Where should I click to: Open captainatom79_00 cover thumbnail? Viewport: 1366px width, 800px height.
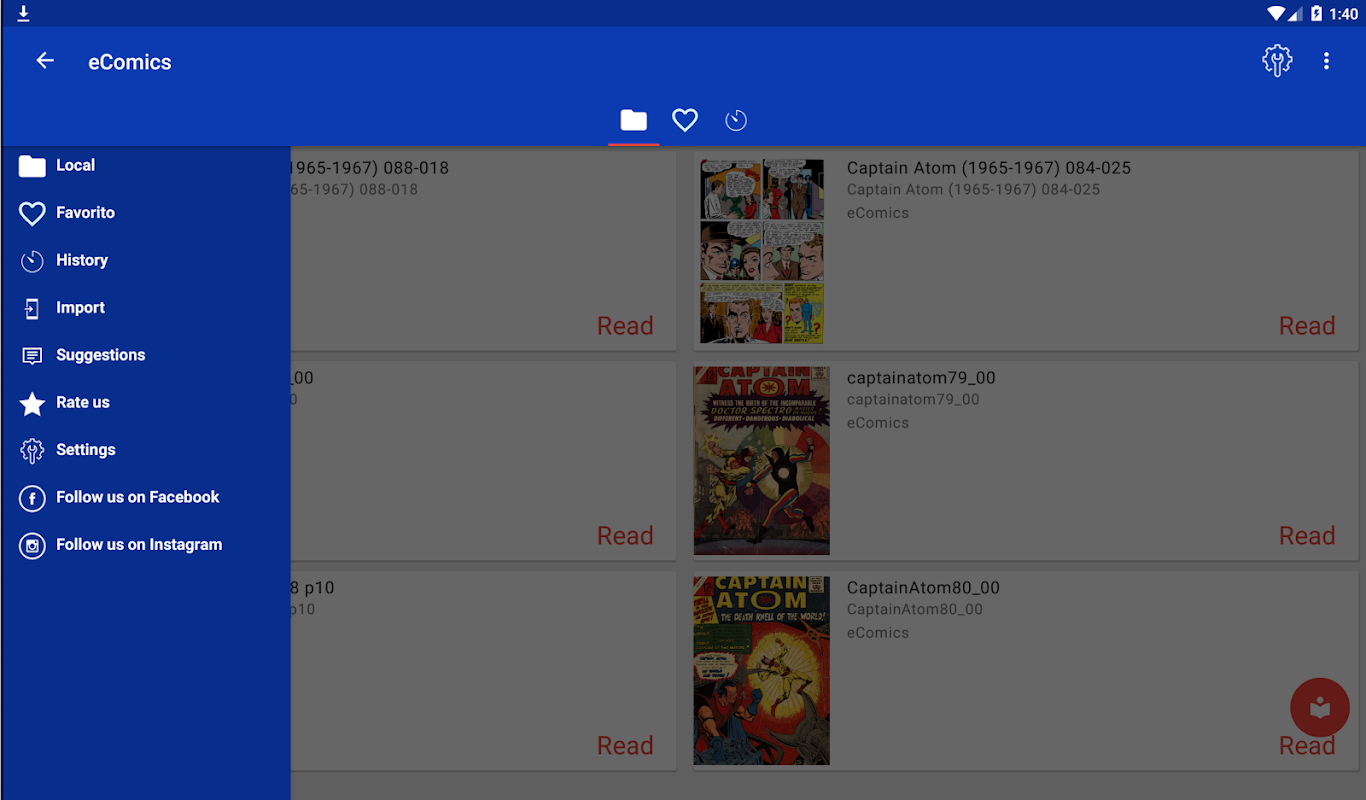[x=762, y=460]
